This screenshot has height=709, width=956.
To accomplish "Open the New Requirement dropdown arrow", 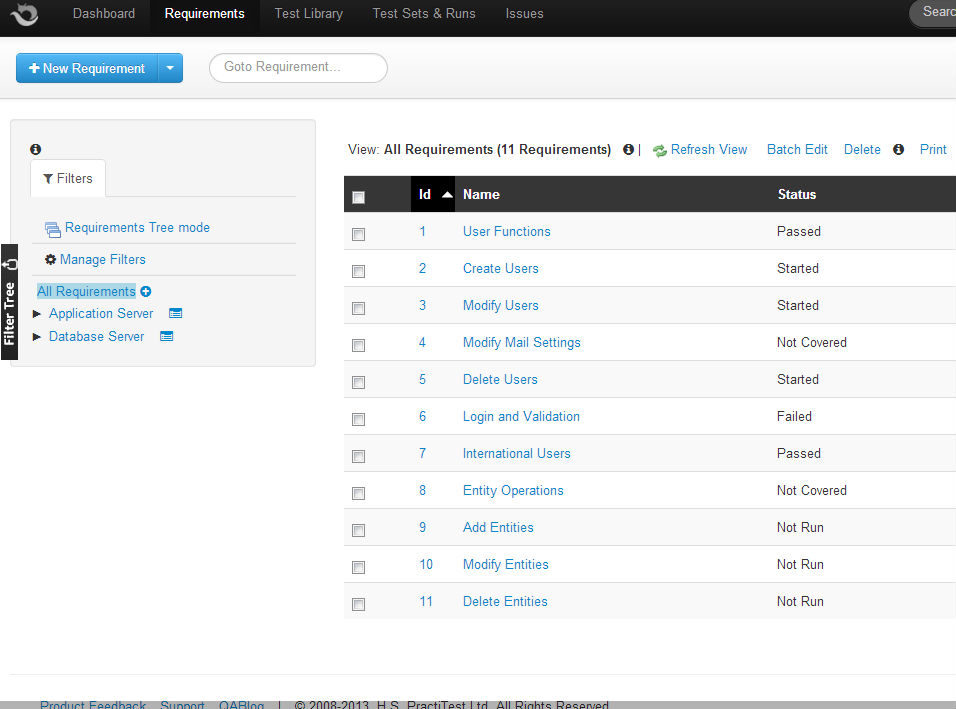I will pos(170,68).
